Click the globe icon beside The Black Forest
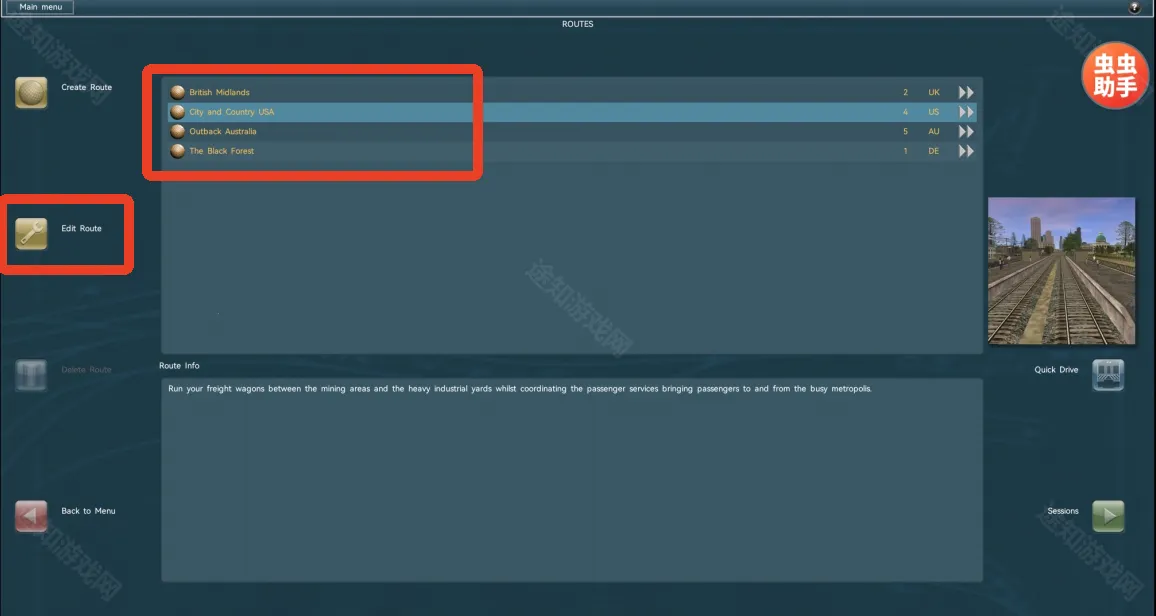The image size is (1156, 616). coord(178,151)
